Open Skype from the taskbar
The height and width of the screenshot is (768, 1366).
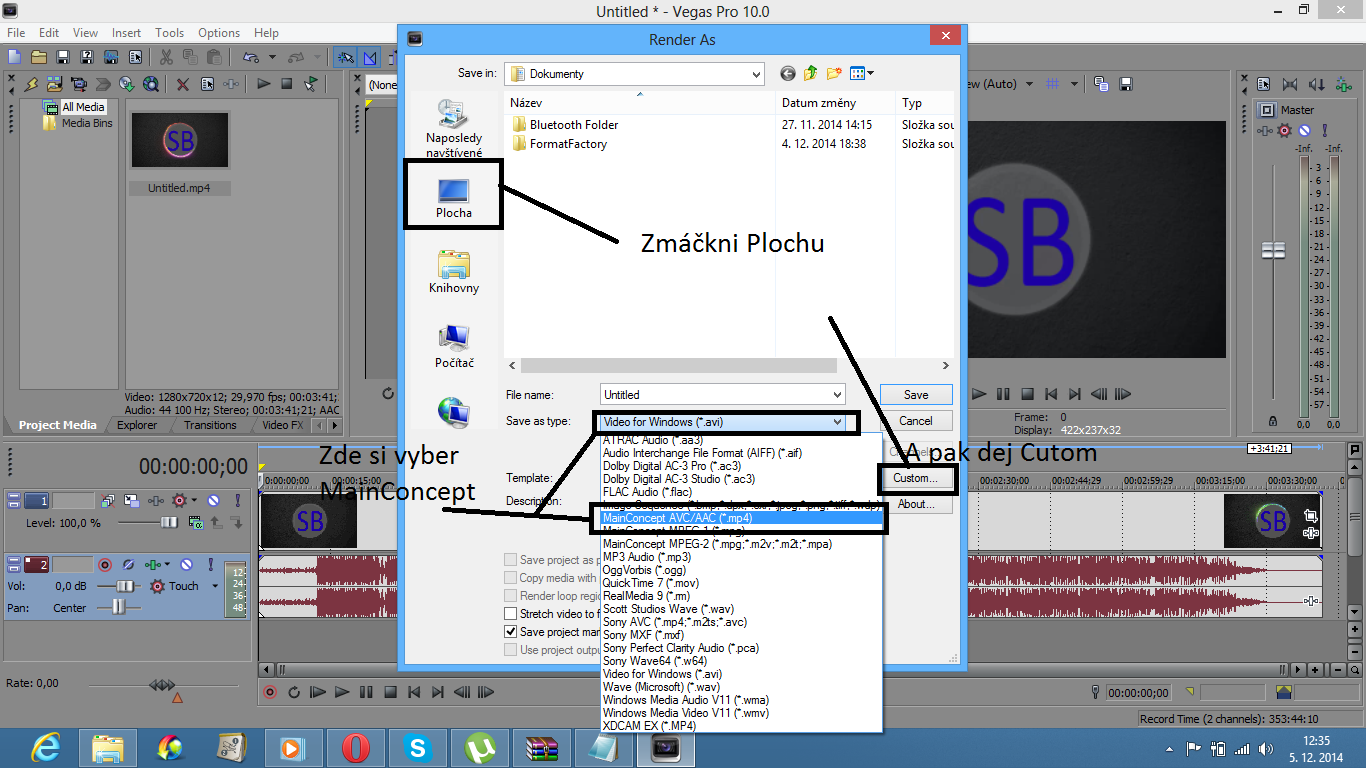[417, 747]
